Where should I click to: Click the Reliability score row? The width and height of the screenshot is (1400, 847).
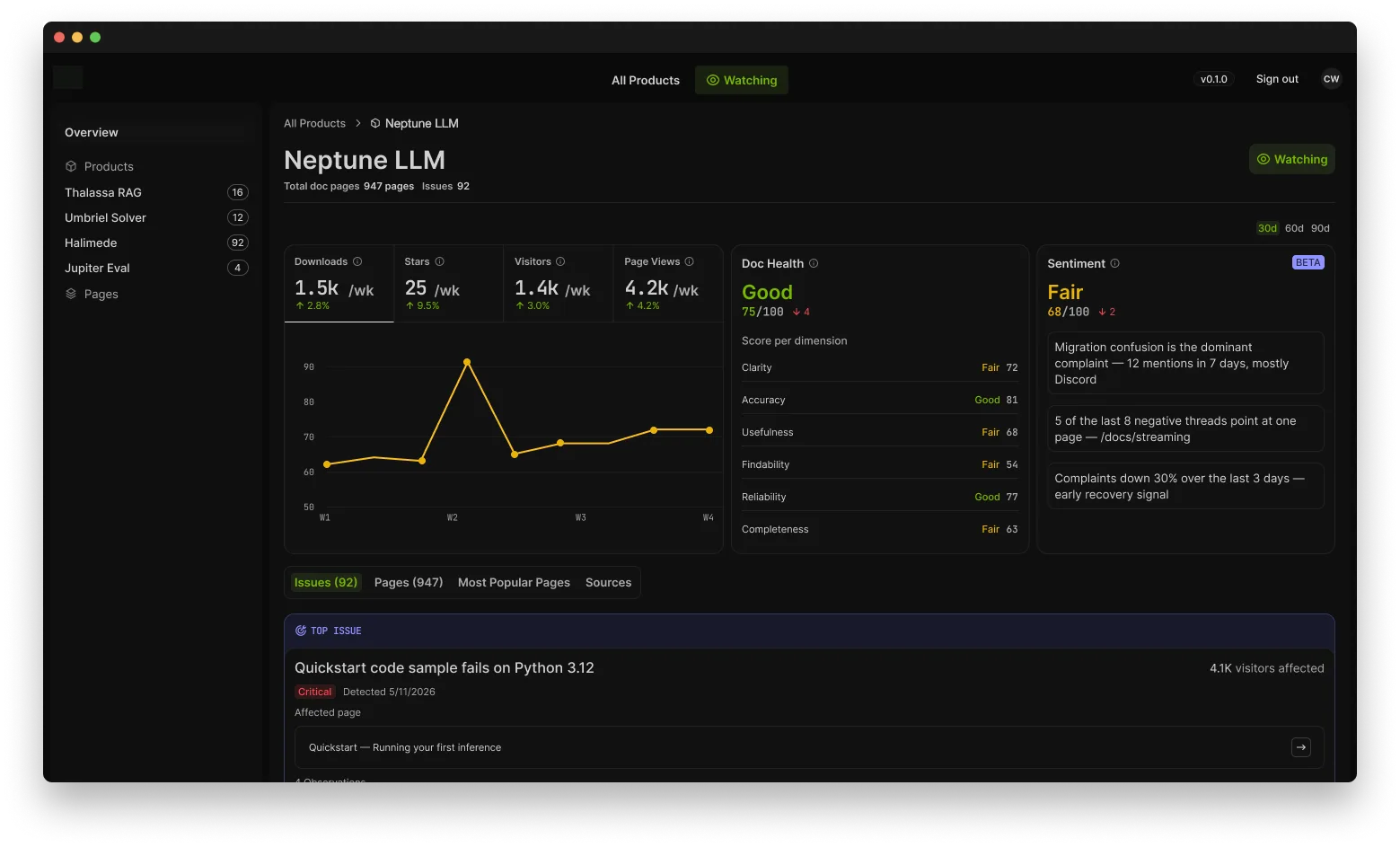[879, 497]
